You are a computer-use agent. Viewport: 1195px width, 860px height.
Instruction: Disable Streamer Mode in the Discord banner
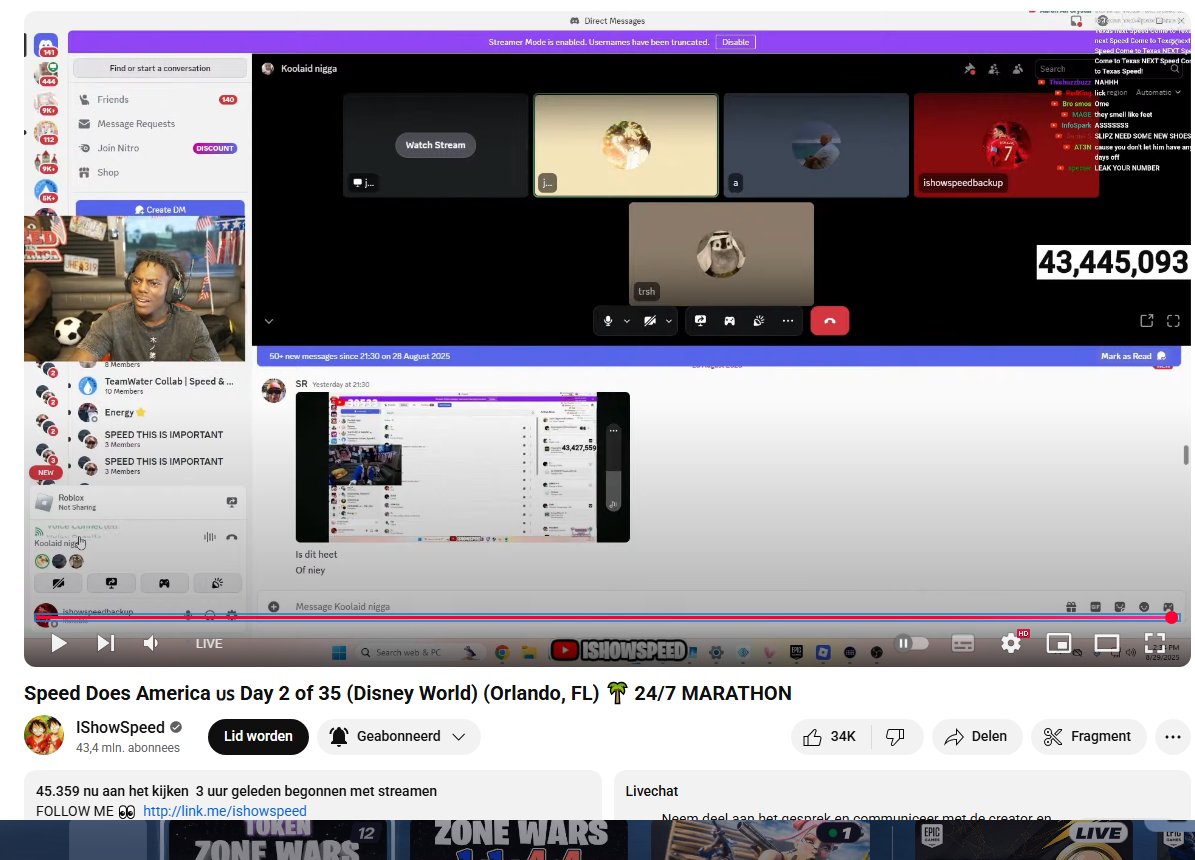click(735, 42)
